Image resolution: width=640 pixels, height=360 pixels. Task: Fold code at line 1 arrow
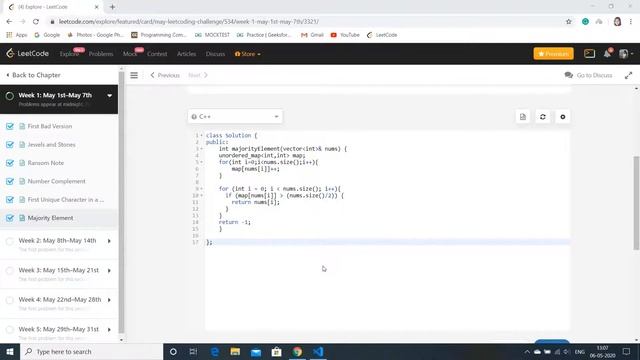pyautogui.click(x=202, y=135)
